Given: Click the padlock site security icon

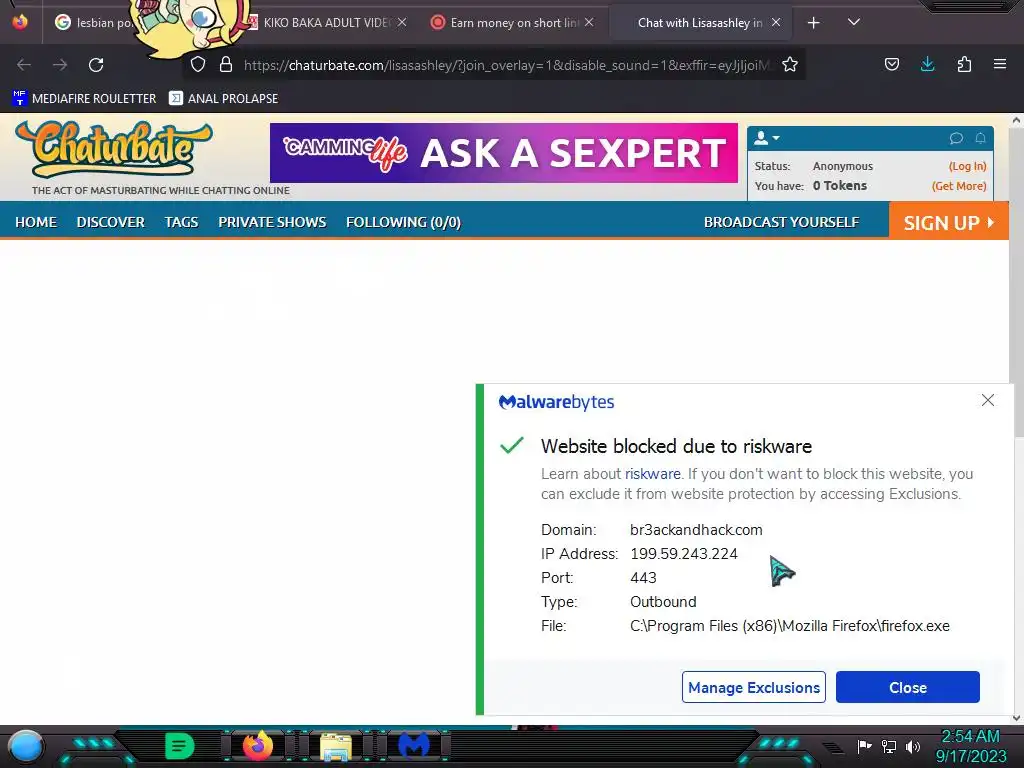Looking at the screenshot, I should pyautogui.click(x=226, y=64).
